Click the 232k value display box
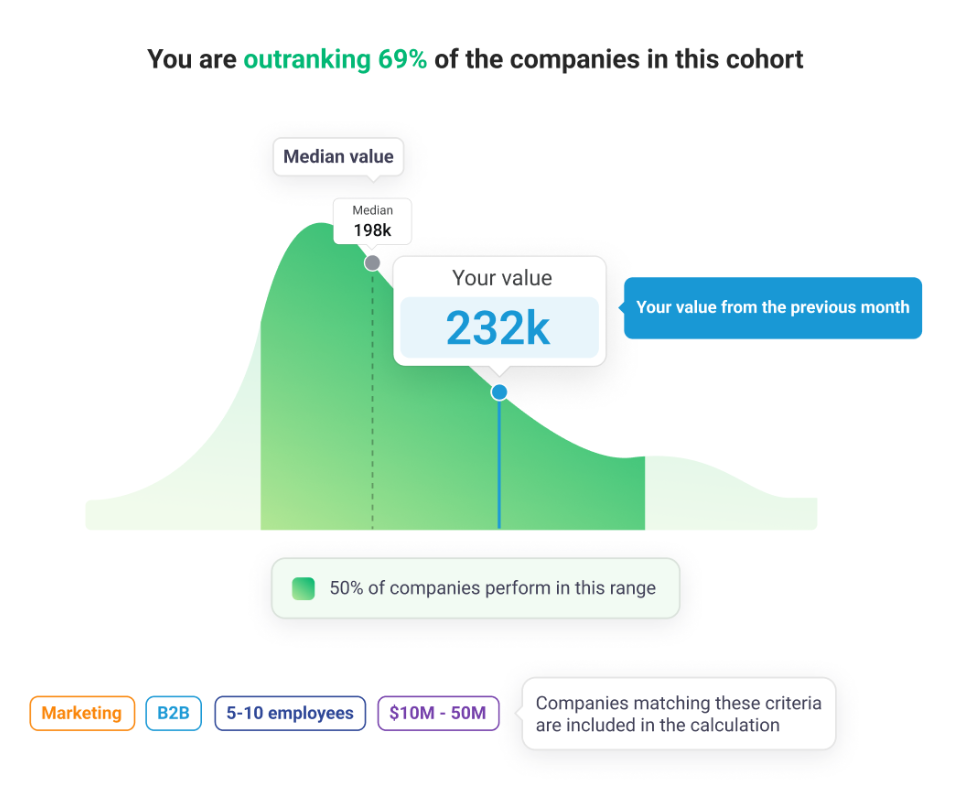The height and width of the screenshot is (788, 968). 499,328
